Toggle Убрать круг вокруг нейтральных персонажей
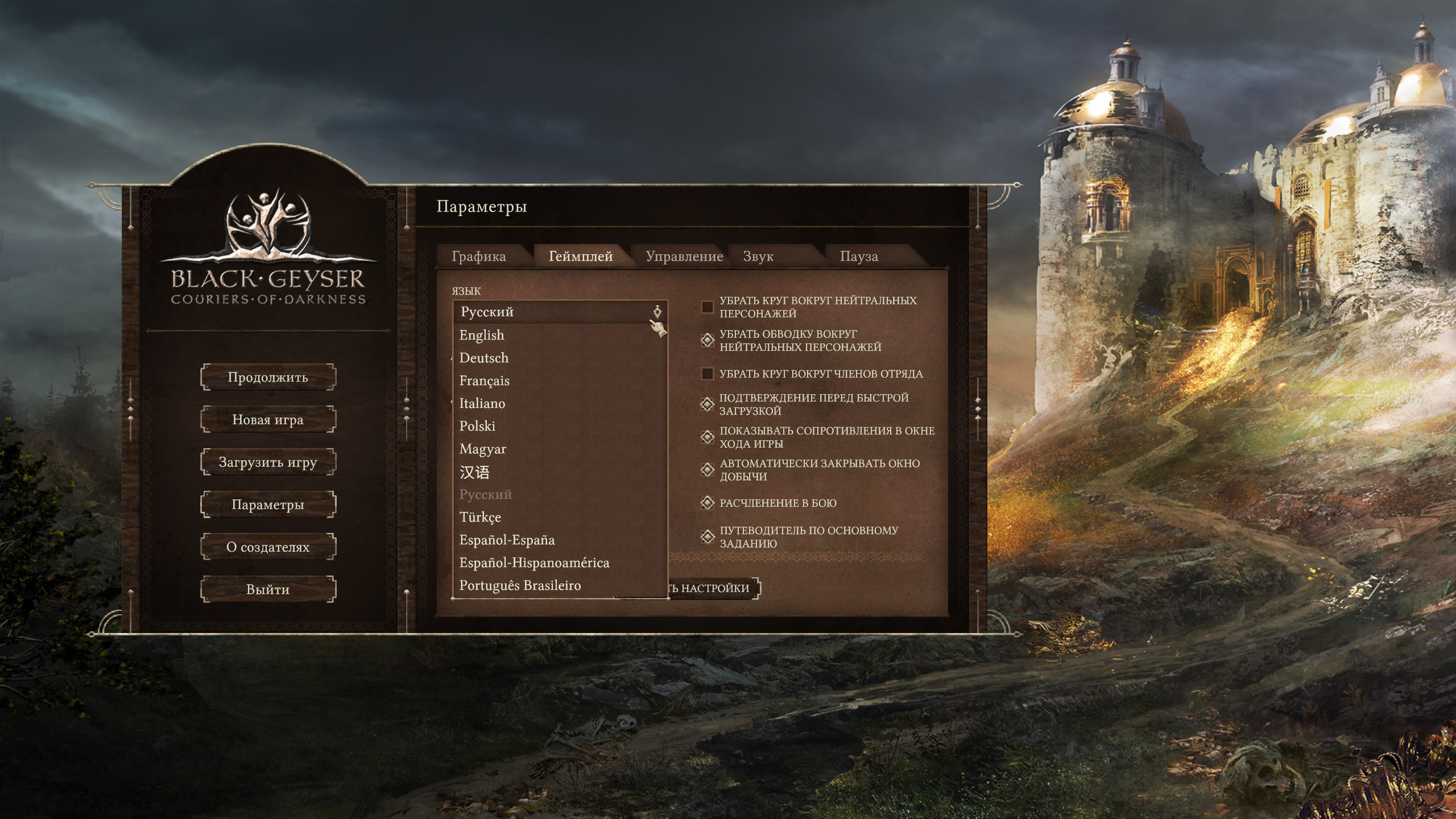The height and width of the screenshot is (819, 1456). 708,307
